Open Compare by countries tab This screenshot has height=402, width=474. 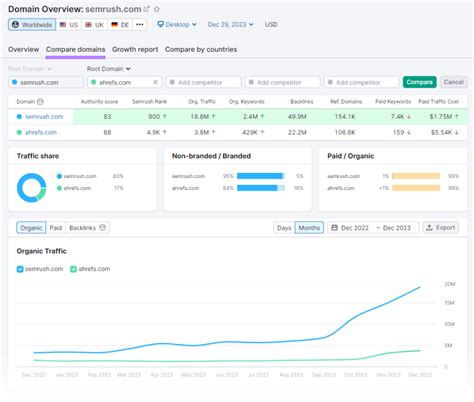pos(201,49)
